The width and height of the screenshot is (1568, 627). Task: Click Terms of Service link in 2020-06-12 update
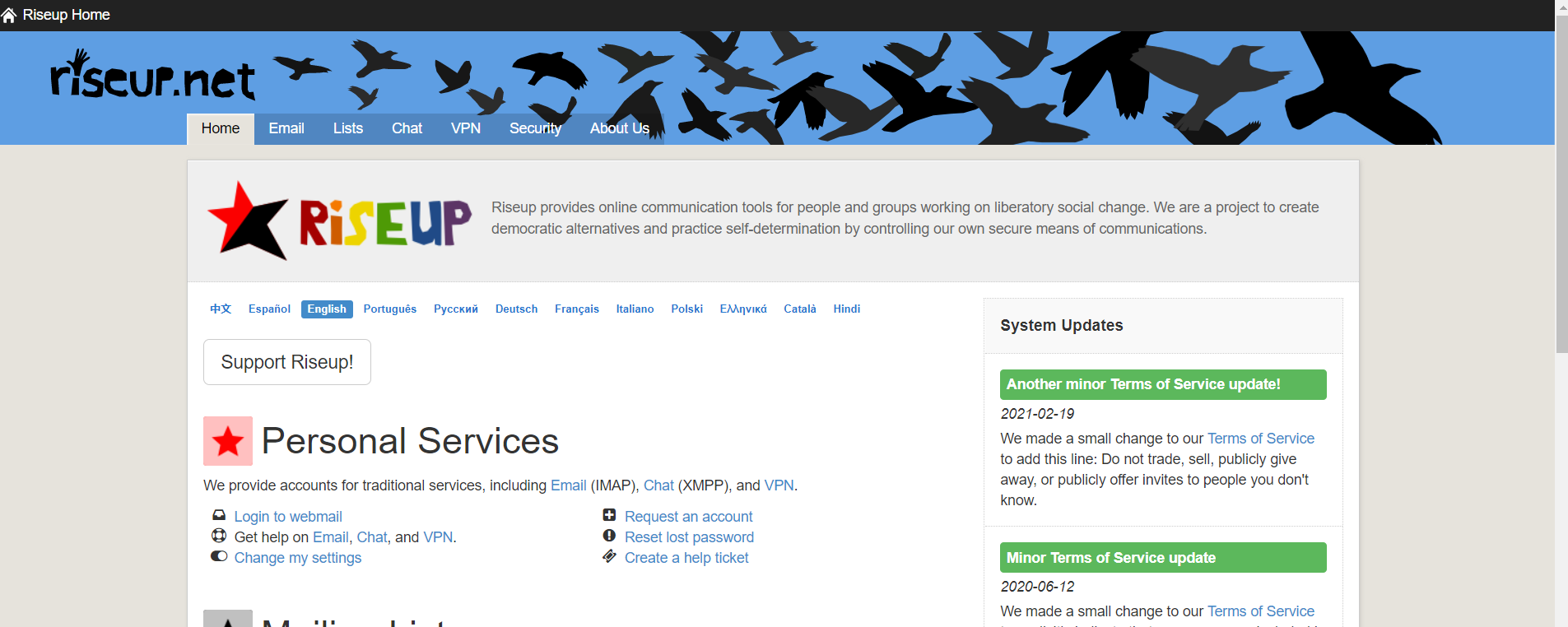pyautogui.click(x=1261, y=611)
